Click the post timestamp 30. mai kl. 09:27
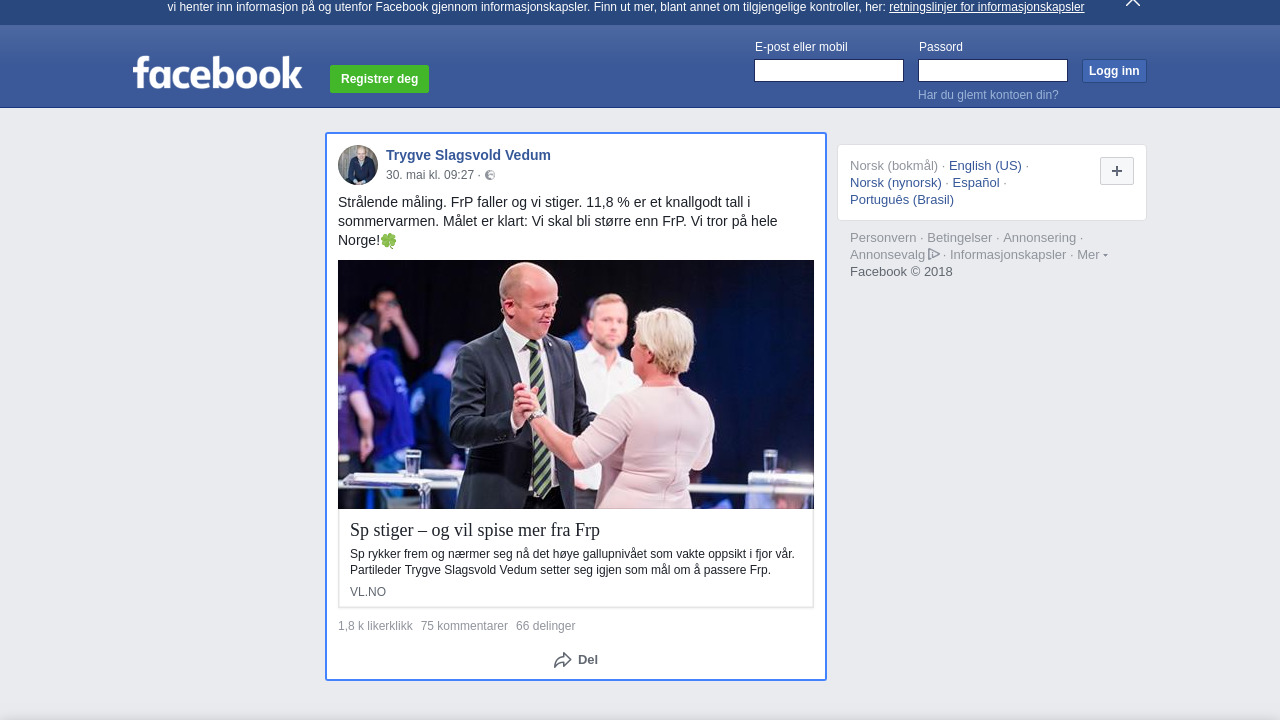The width and height of the screenshot is (1280, 720). (430, 175)
